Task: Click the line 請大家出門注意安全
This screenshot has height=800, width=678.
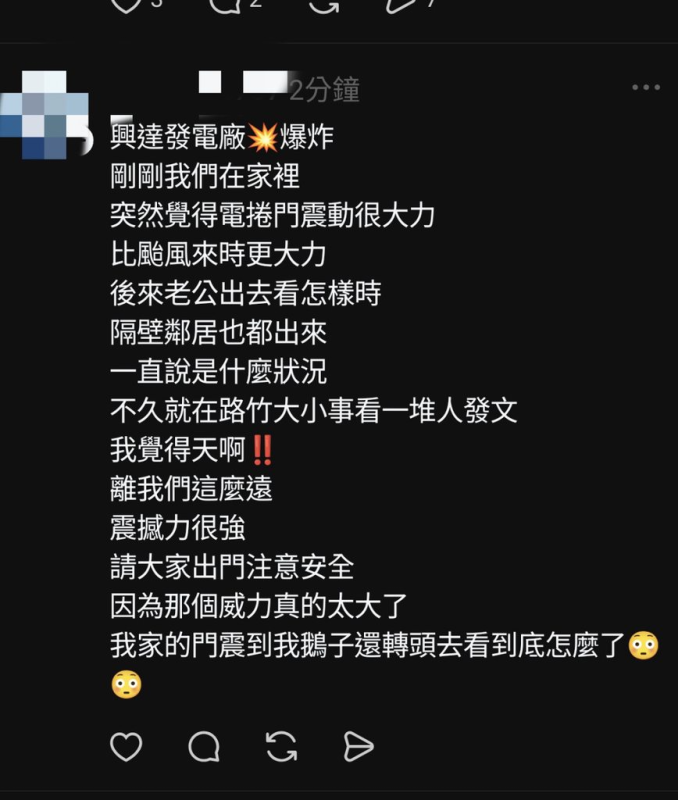Action: click(x=232, y=567)
